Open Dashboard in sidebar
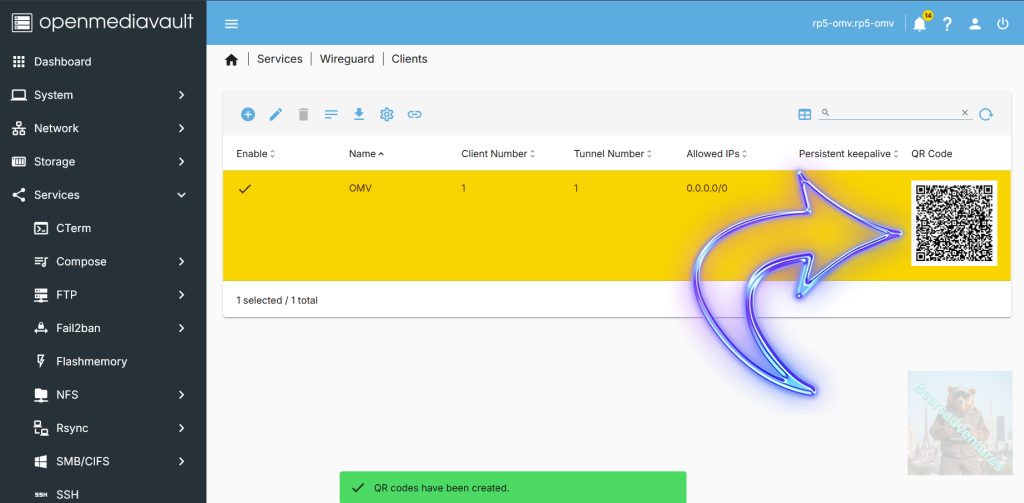This screenshot has width=1024, height=503. [62, 62]
